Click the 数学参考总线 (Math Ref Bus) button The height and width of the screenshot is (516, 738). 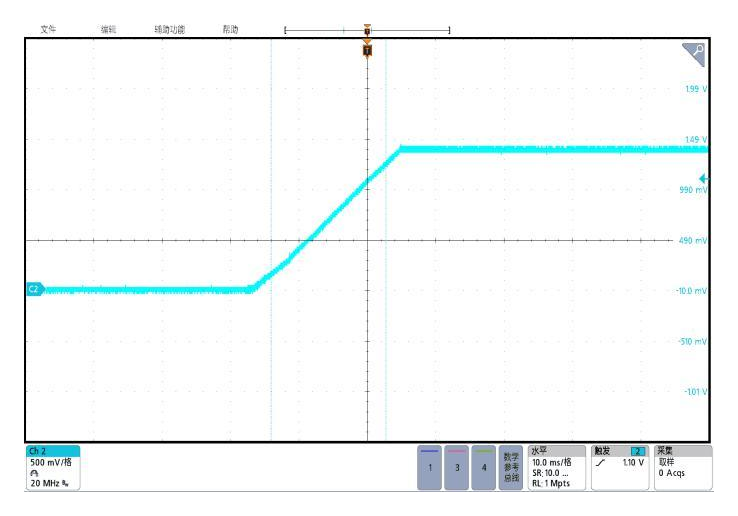point(511,468)
